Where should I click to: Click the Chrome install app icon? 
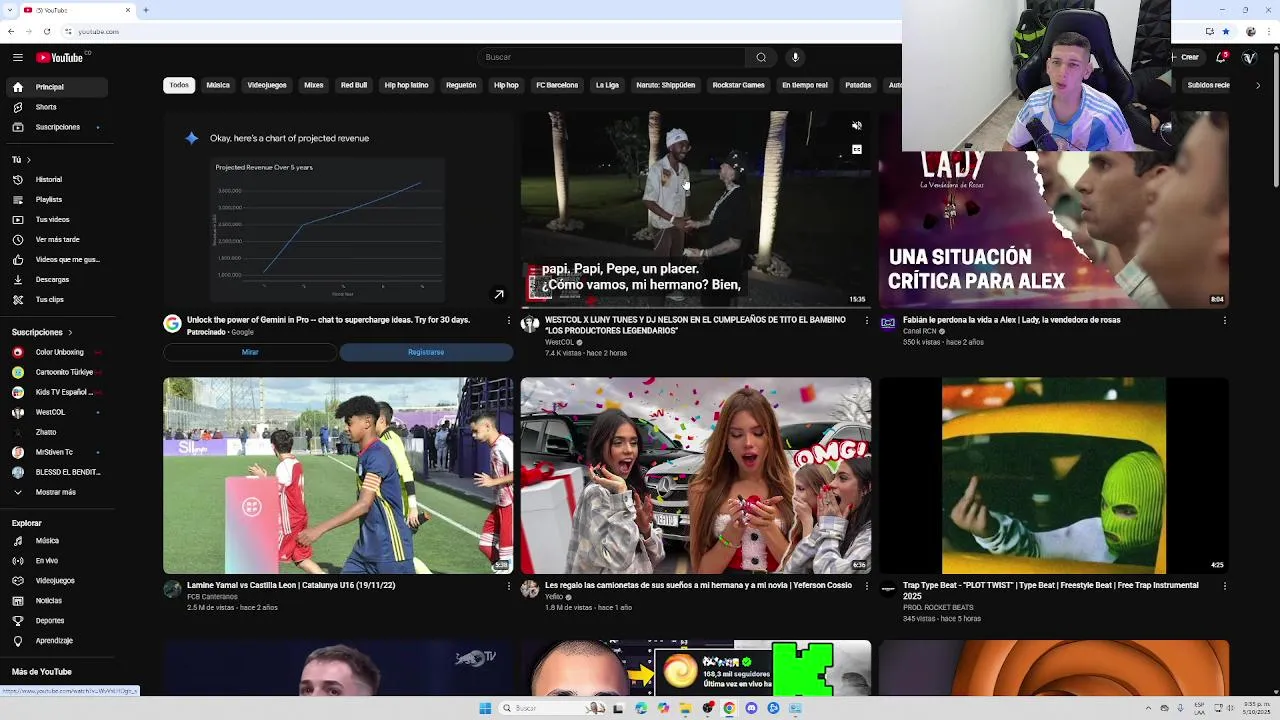(1209, 32)
